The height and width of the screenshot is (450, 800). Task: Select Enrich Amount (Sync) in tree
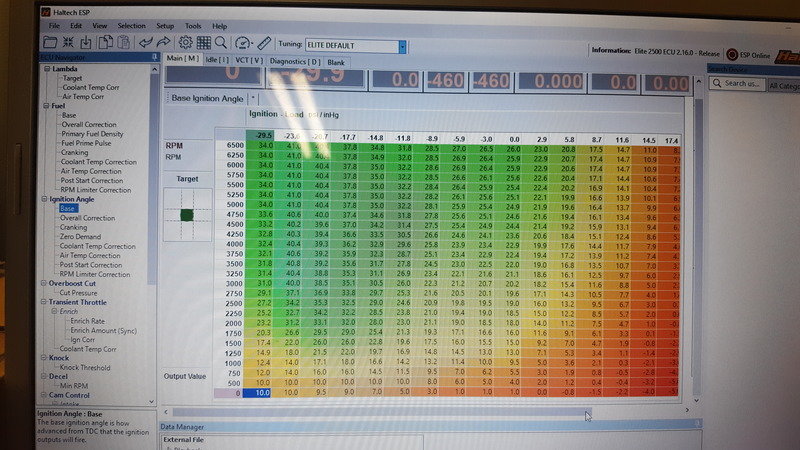point(103,331)
